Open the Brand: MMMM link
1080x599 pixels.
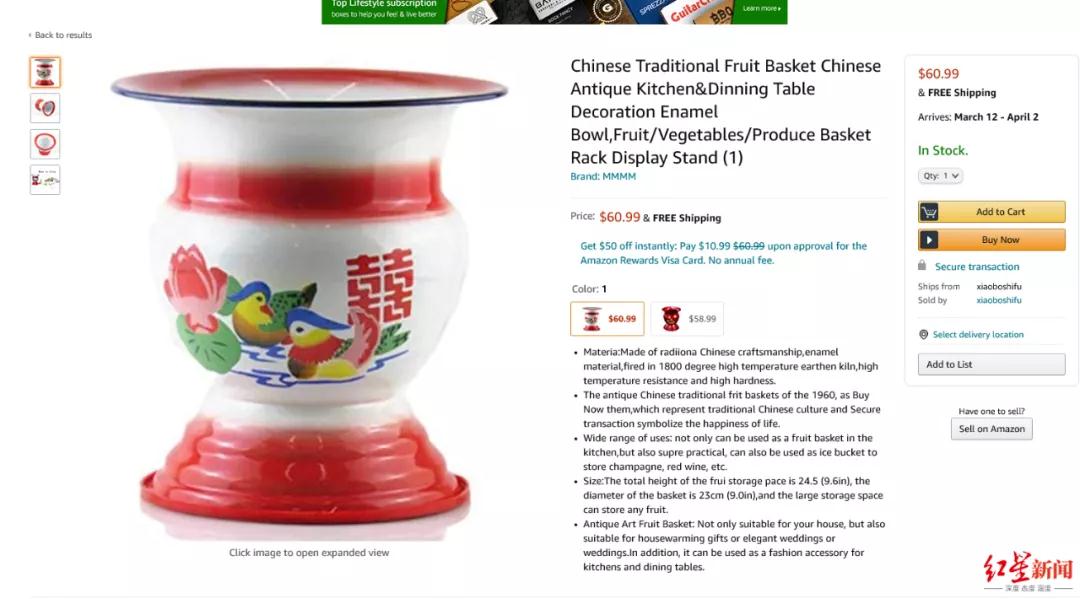[x=603, y=176]
